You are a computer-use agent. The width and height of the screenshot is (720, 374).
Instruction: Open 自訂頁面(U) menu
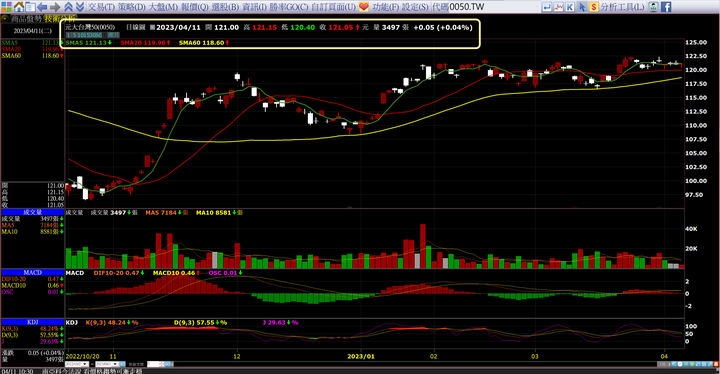[333, 7]
